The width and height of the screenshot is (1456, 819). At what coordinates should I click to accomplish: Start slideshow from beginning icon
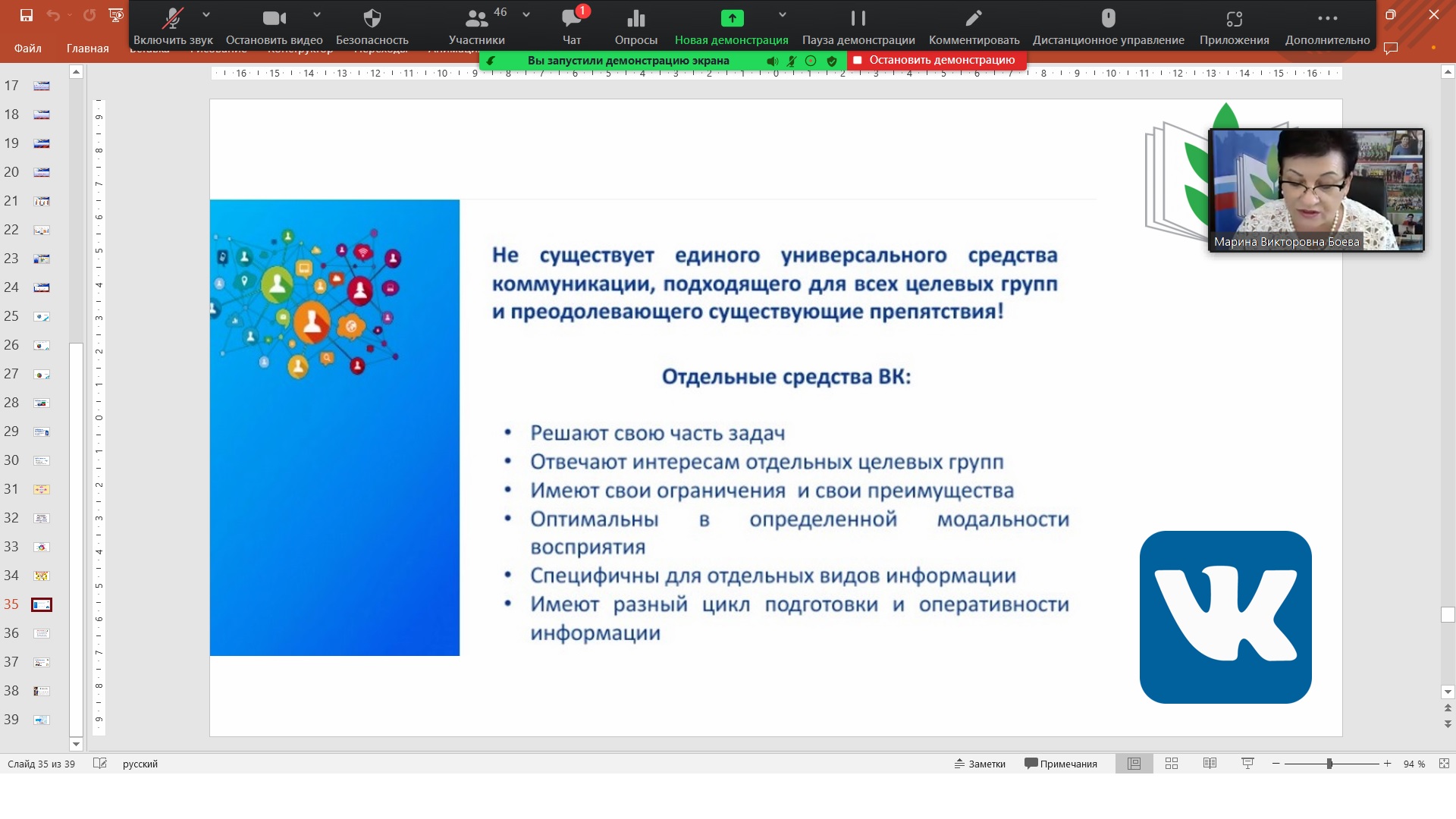click(116, 15)
